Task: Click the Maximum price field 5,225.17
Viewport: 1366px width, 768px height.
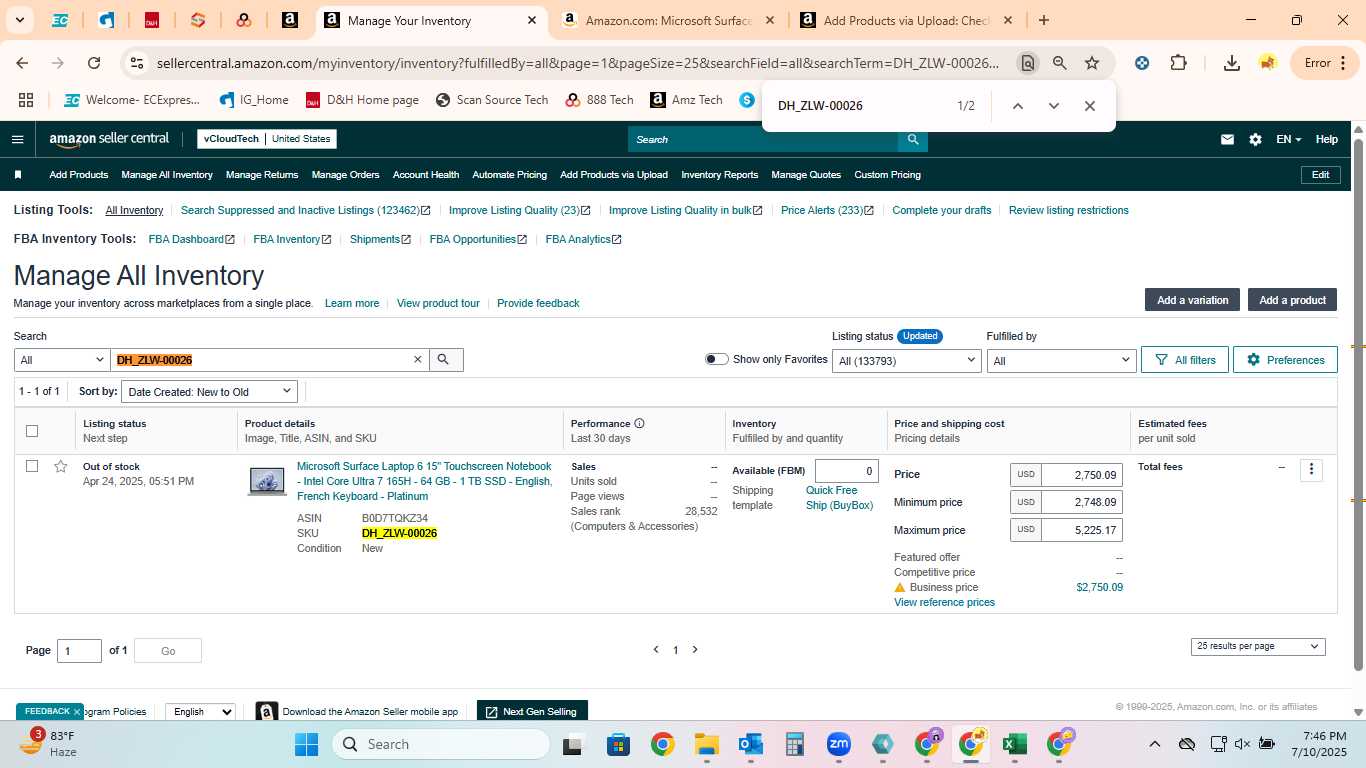Action: [1081, 530]
